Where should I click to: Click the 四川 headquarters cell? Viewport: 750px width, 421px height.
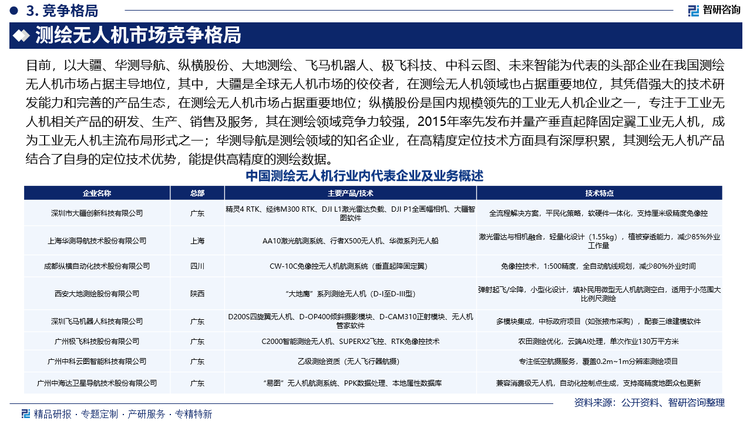point(197,266)
